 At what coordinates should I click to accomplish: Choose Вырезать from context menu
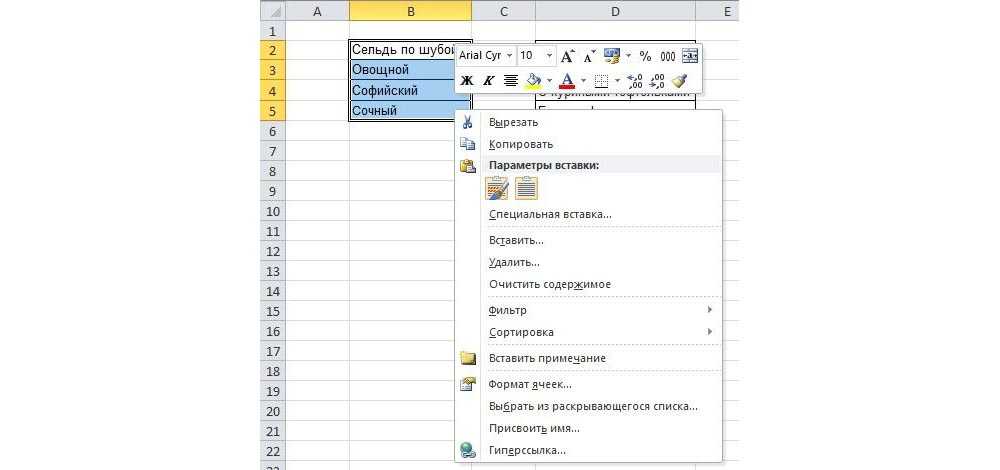point(513,122)
